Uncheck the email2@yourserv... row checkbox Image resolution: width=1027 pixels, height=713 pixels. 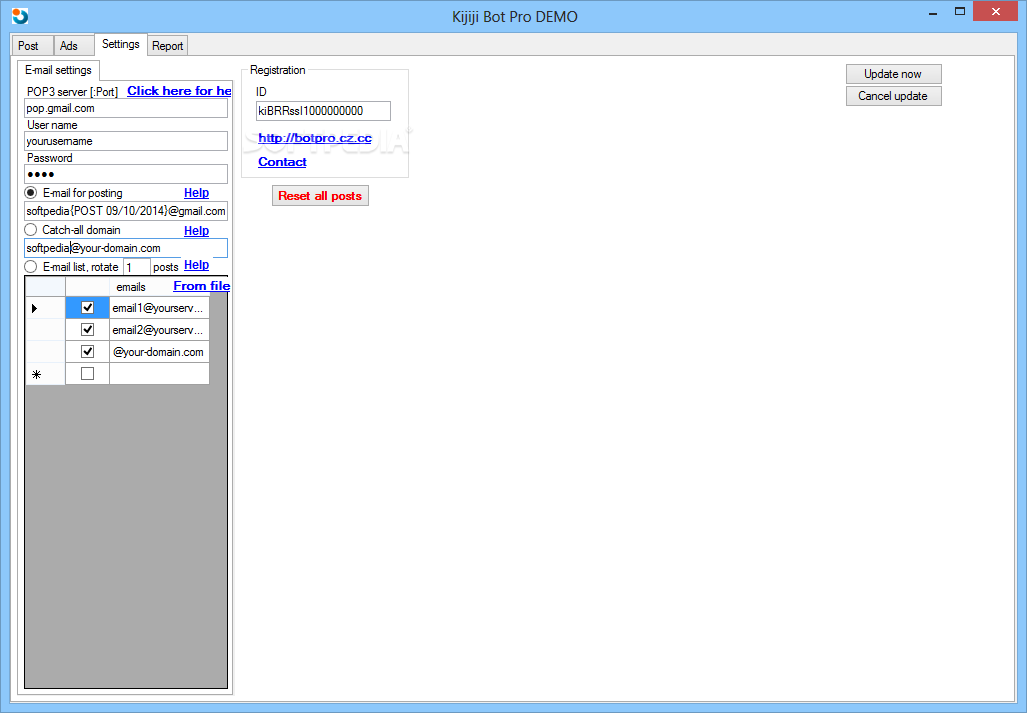(x=87, y=329)
